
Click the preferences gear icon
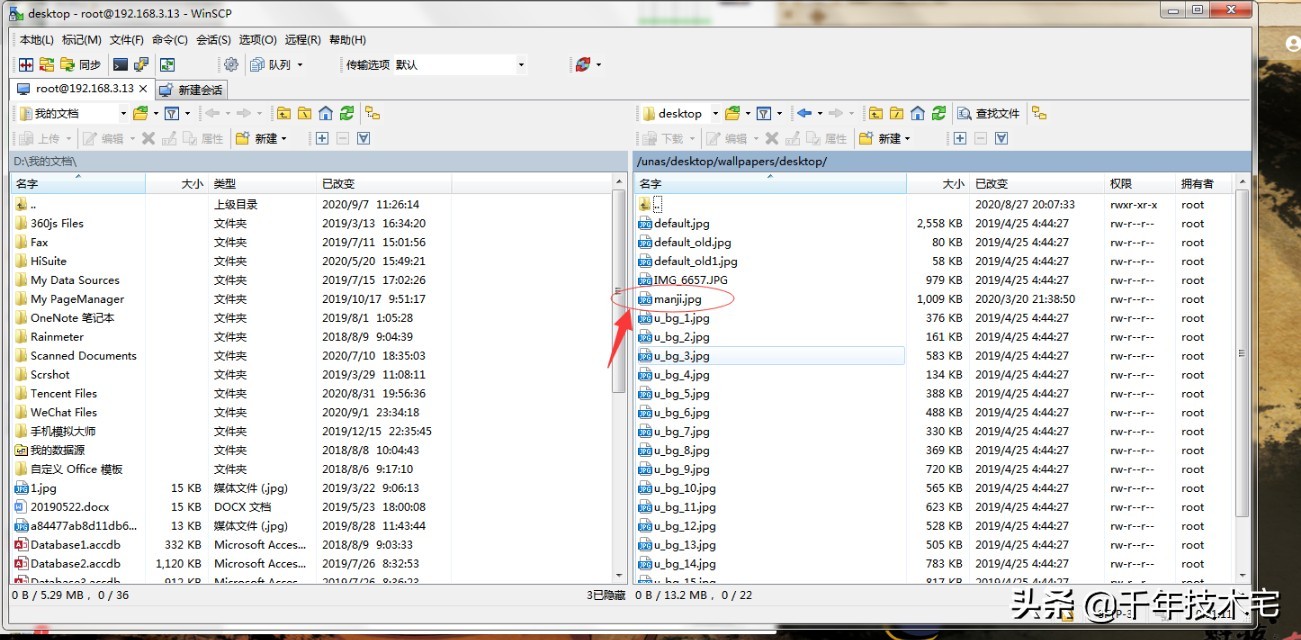(x=231, y=65)
